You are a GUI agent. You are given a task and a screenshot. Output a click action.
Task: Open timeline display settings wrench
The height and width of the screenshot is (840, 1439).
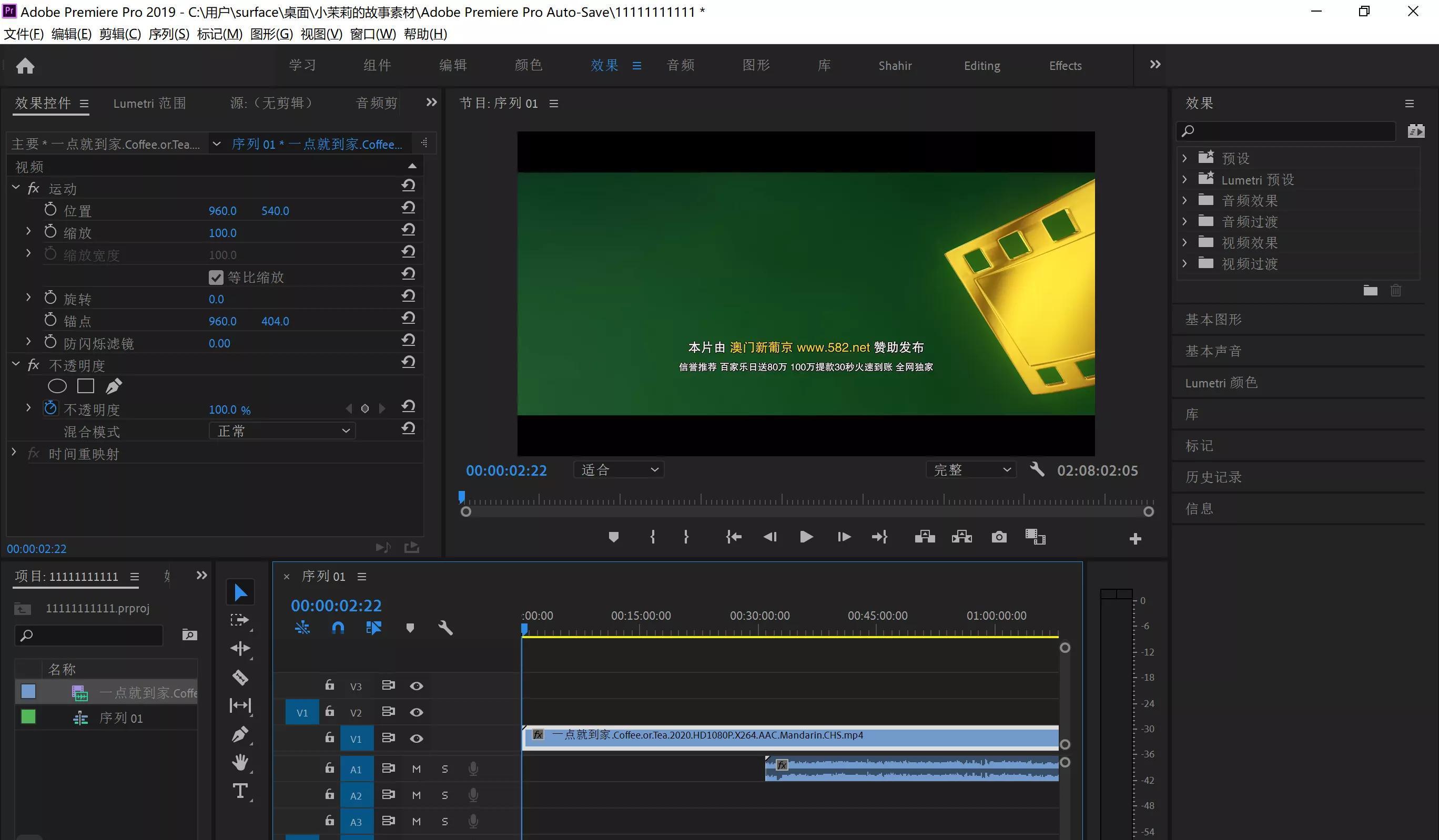pyautogui.click(x=445, y=628)
